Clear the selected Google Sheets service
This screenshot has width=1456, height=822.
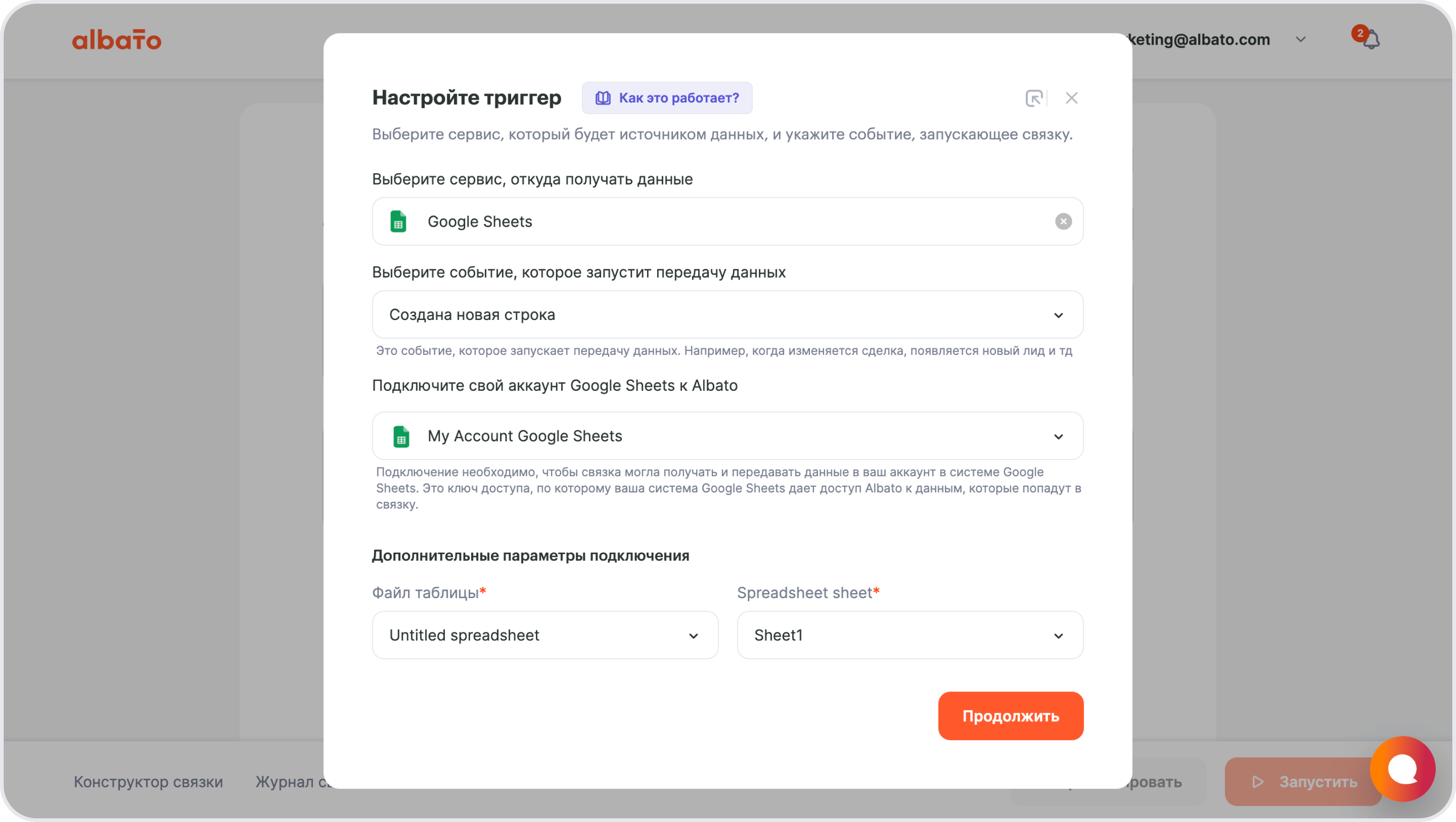[x=1063, y=222]
